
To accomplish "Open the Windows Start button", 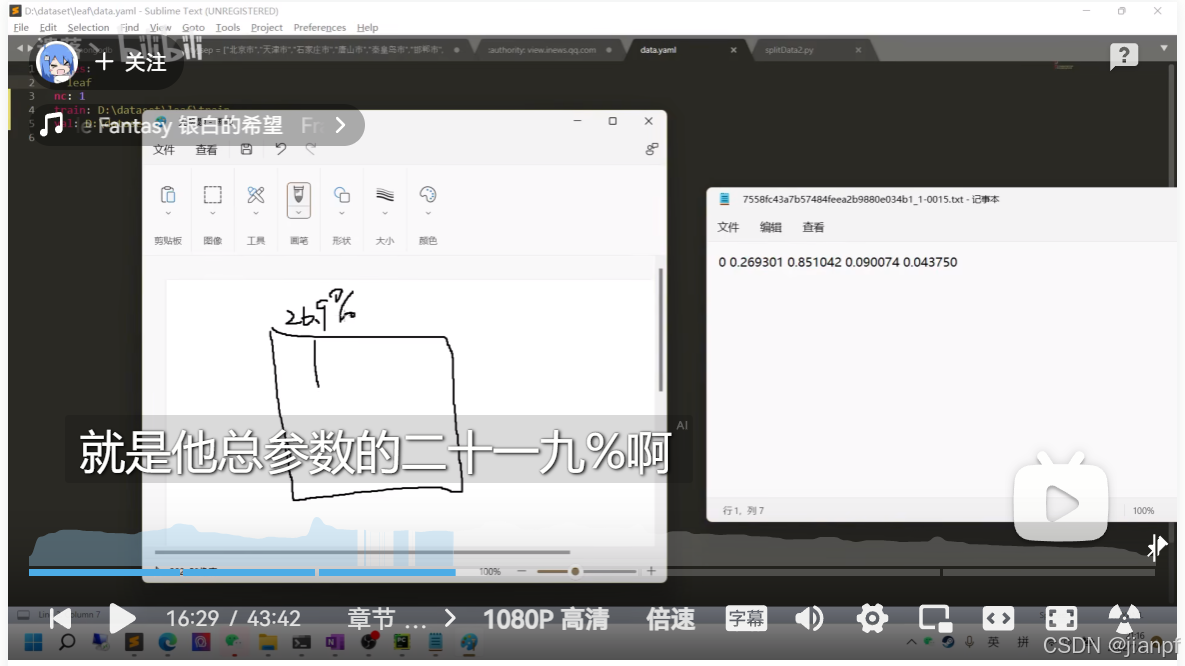I will (33, 643).
